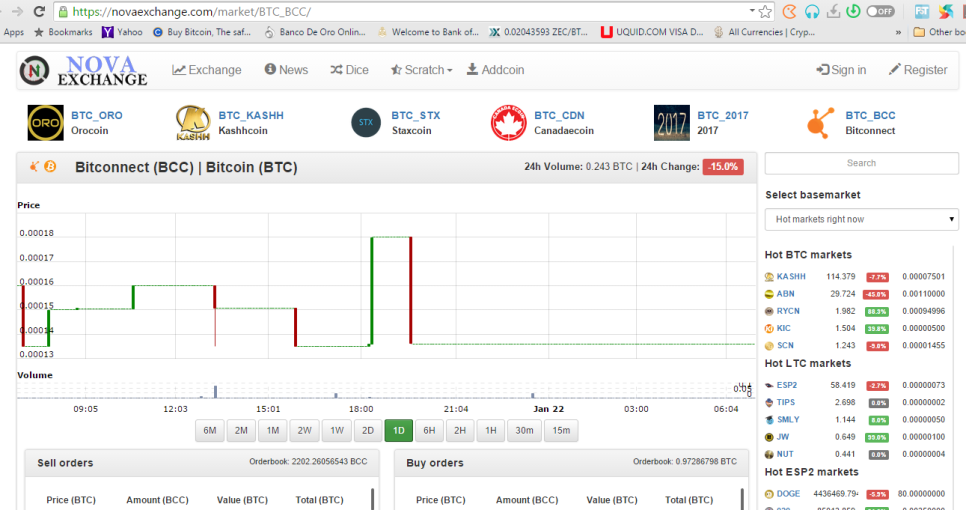Expand the Scratch menu dropdown

(x=421, y=70)
